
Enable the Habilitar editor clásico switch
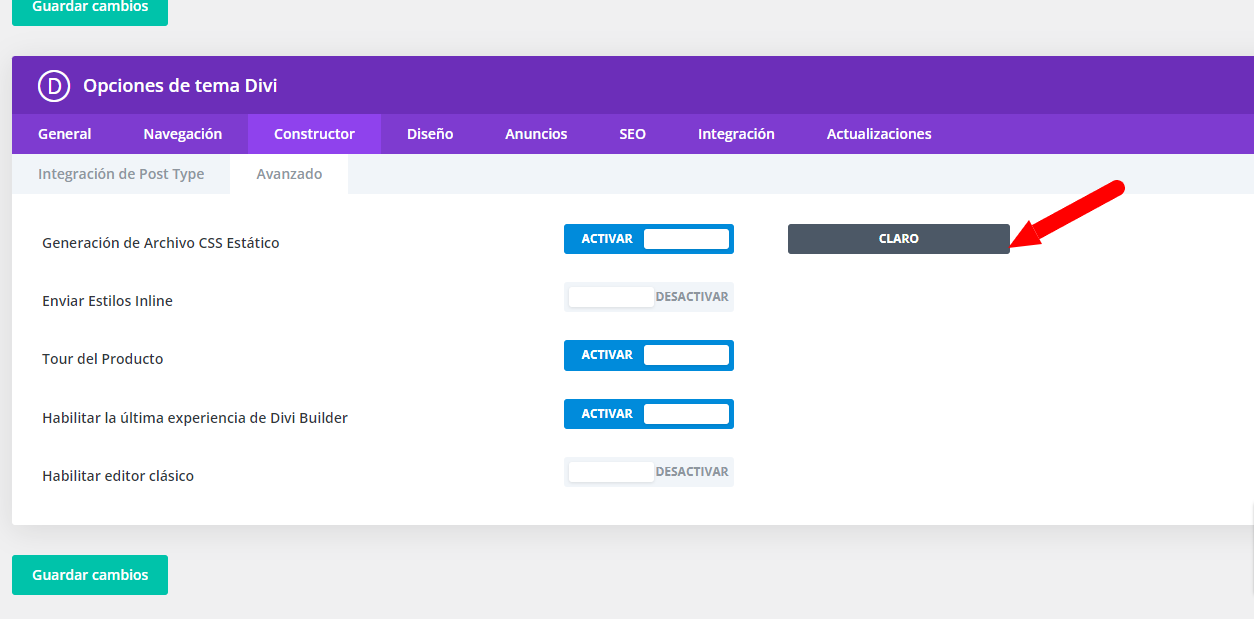click(x=649, y=472)
